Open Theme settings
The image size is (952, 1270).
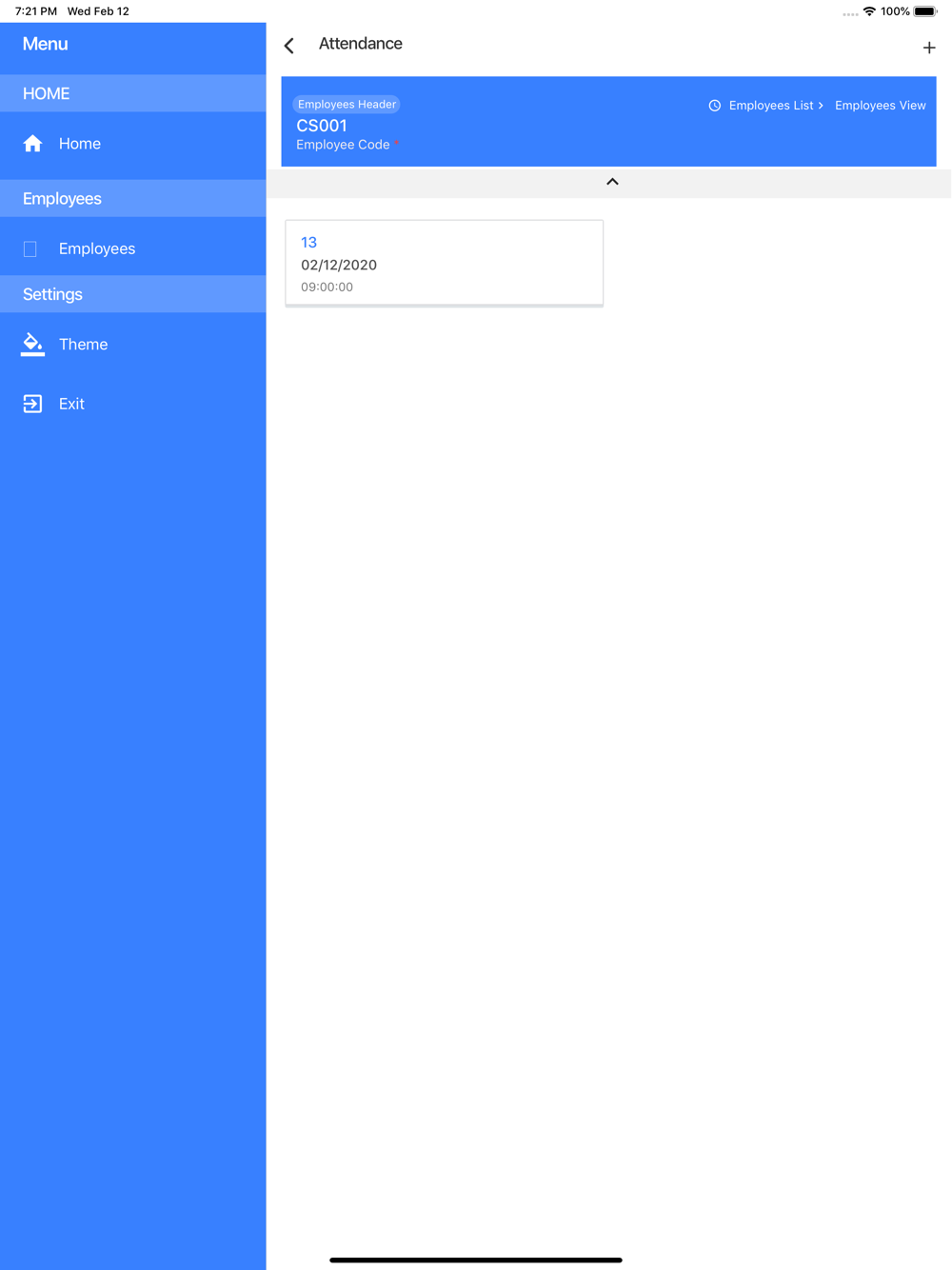click(133, 344)
